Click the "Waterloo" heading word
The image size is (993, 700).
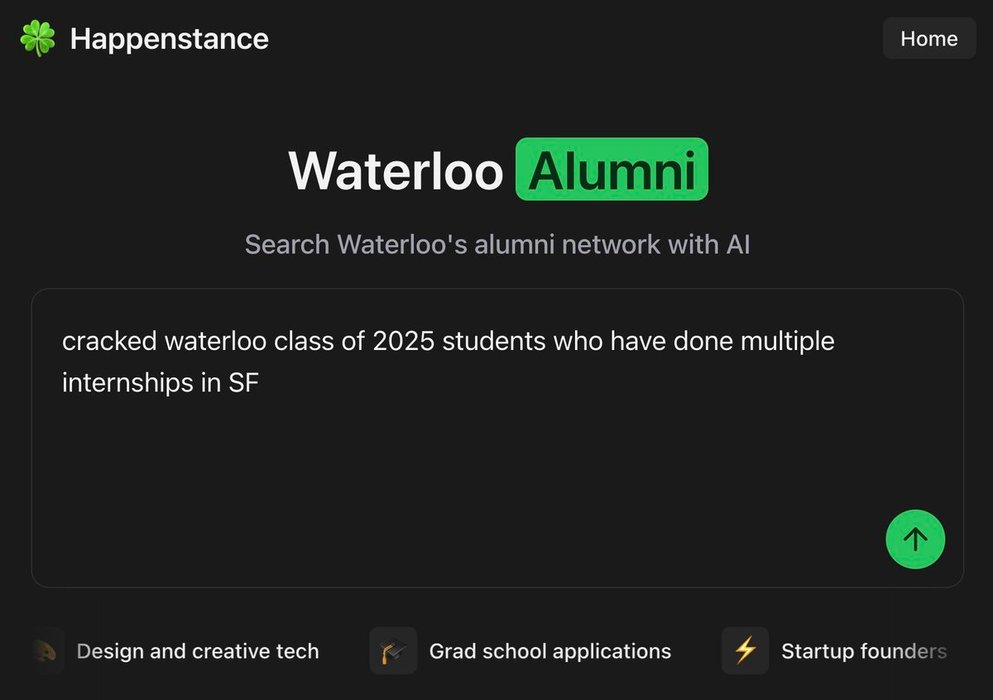(x=396, y=170)
